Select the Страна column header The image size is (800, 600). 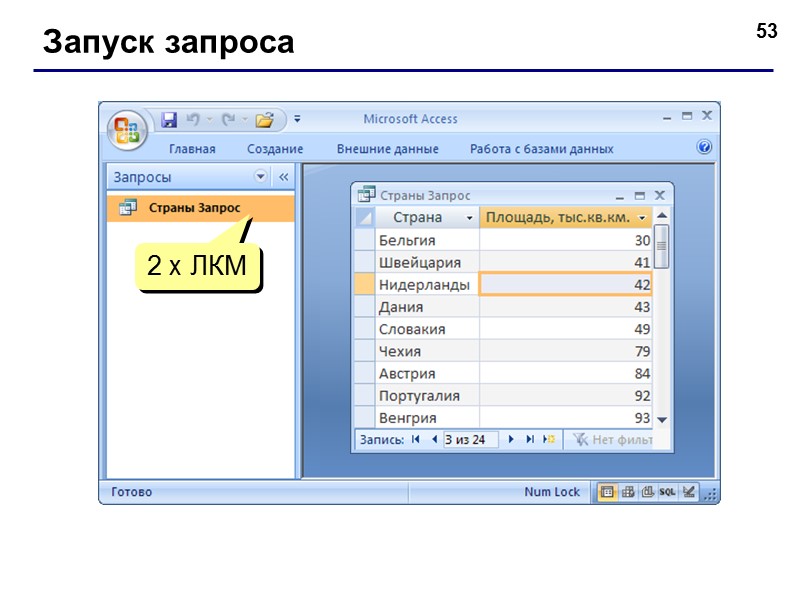(x=427, y=217)
